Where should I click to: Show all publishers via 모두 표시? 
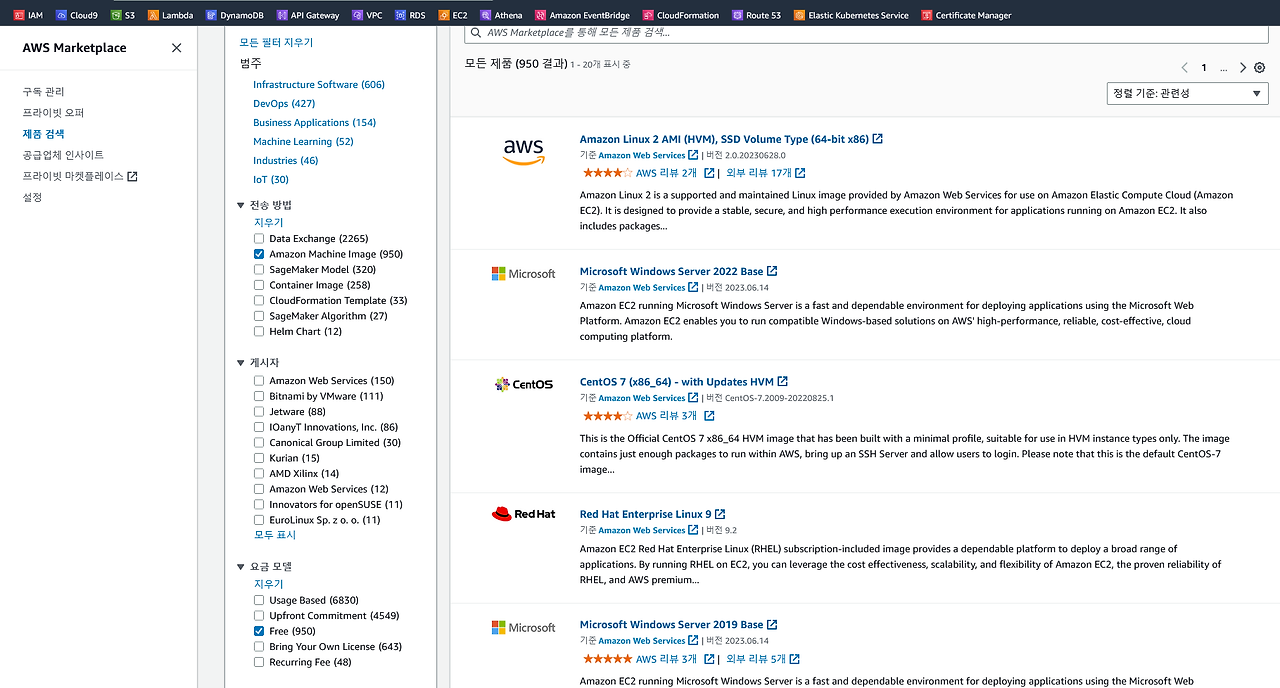(x=275, y=535)
